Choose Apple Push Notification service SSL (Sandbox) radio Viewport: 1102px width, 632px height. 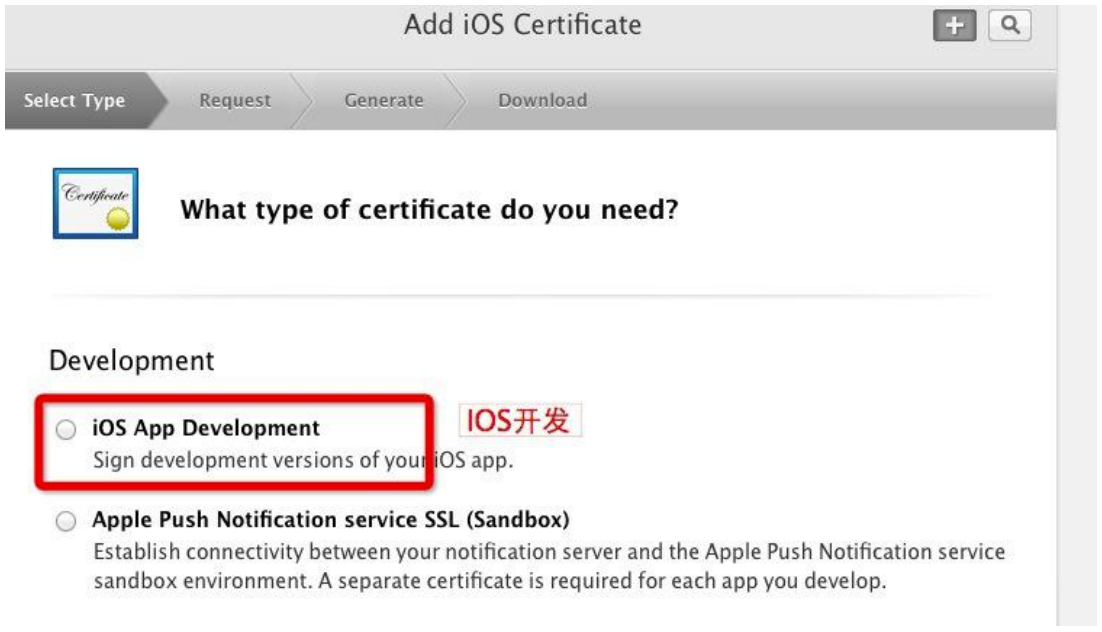coord(66,521)
